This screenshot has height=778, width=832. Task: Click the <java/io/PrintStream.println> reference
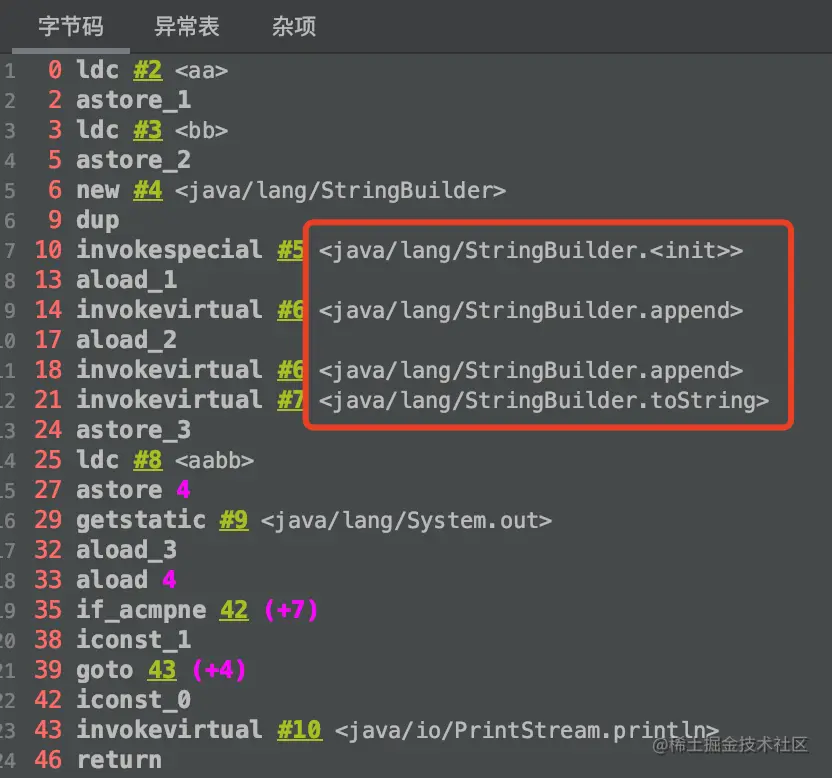(527, 731)
